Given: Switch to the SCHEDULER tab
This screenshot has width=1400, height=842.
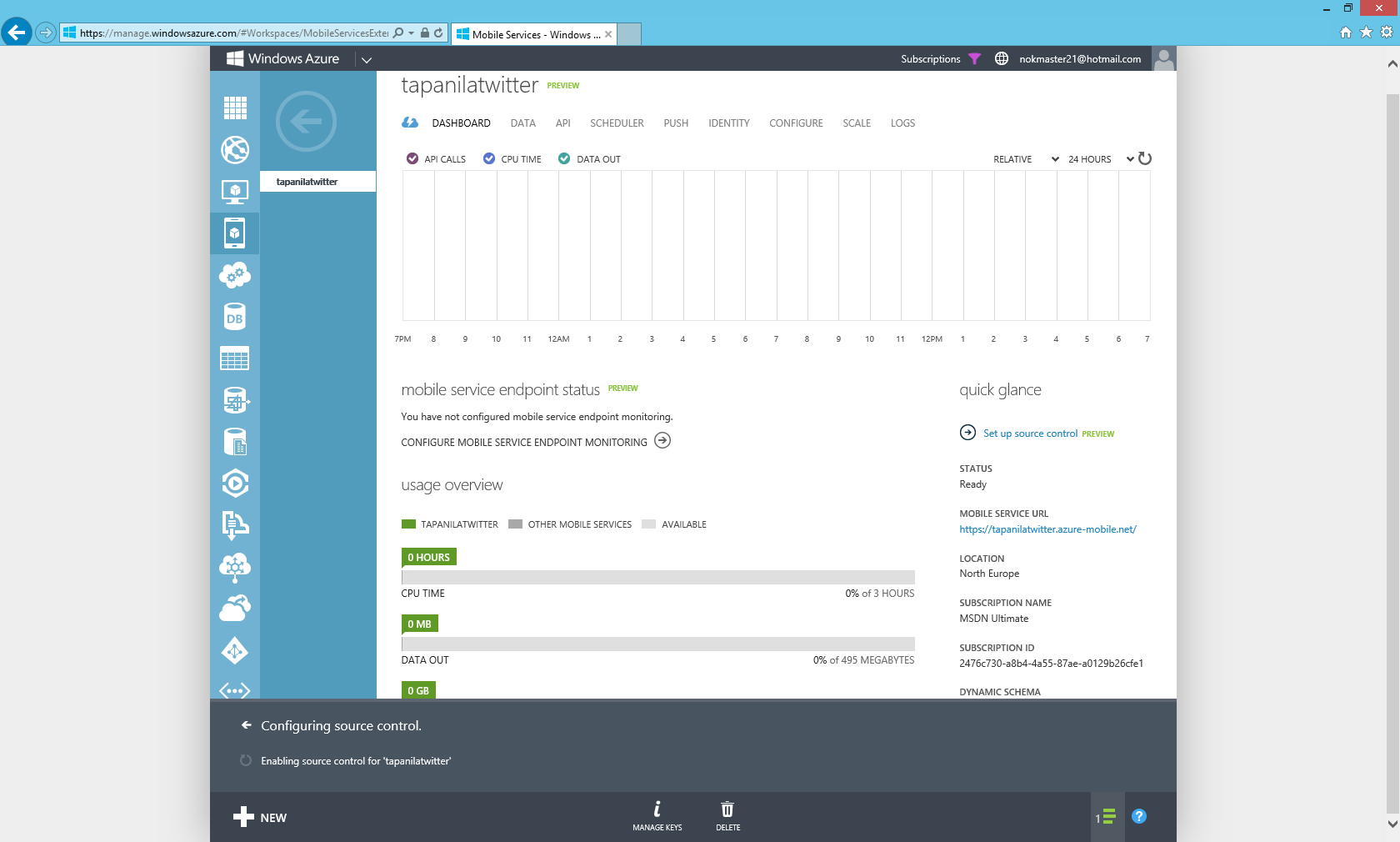Looking at the screenshot, I should click(617, 123).
